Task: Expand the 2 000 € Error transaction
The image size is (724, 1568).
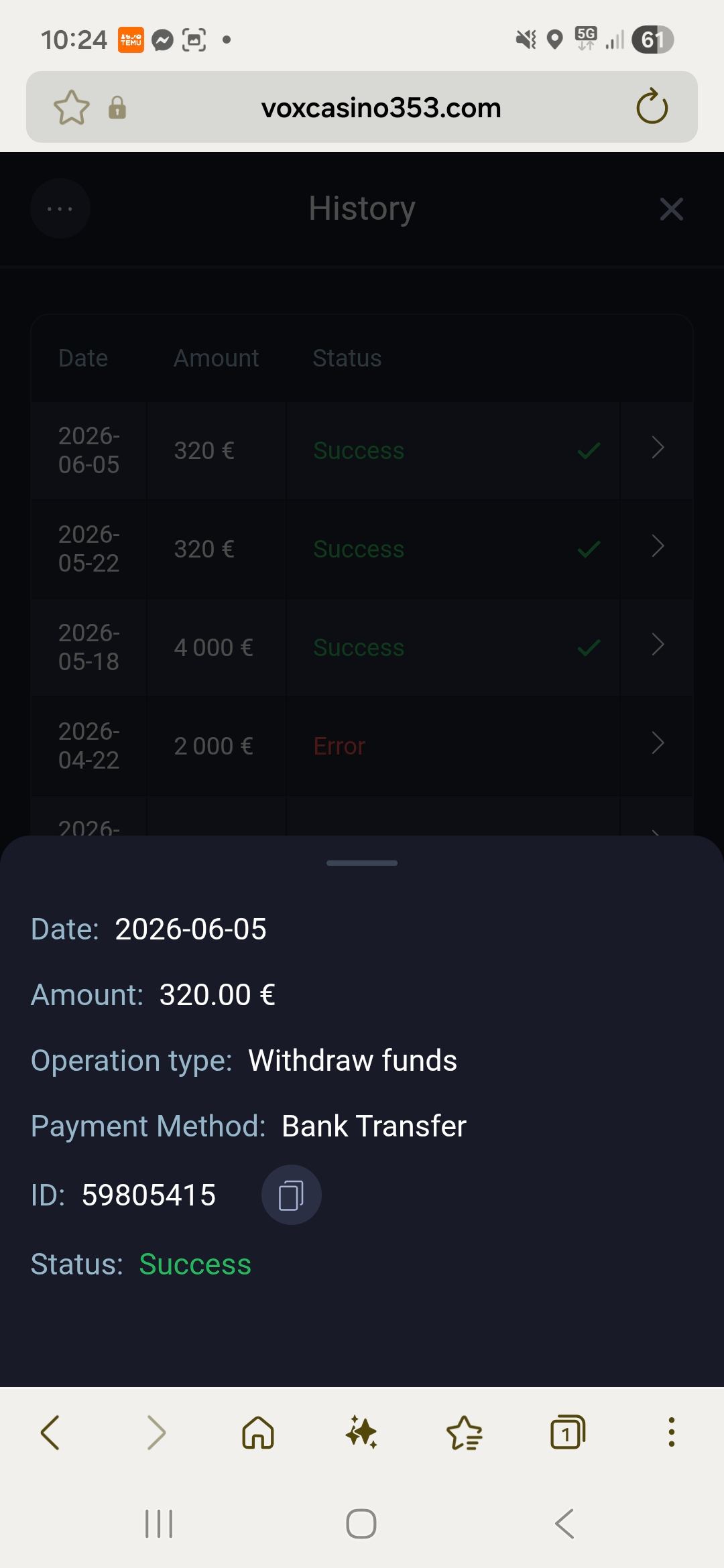Action: click(658, 743)
